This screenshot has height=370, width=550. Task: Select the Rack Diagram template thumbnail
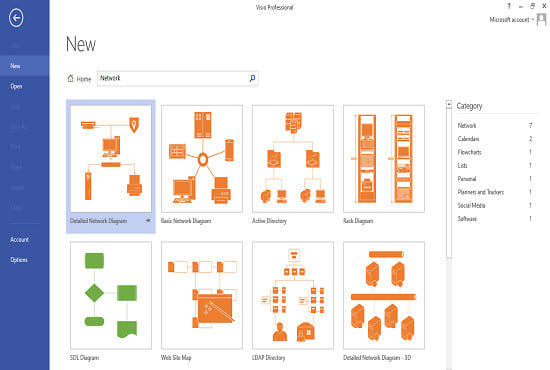(x=384, y=159)
